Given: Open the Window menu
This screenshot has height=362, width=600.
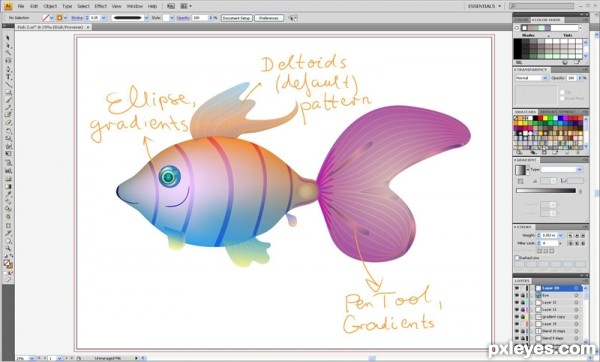Looking at the screenshot, I should (134, 6).
